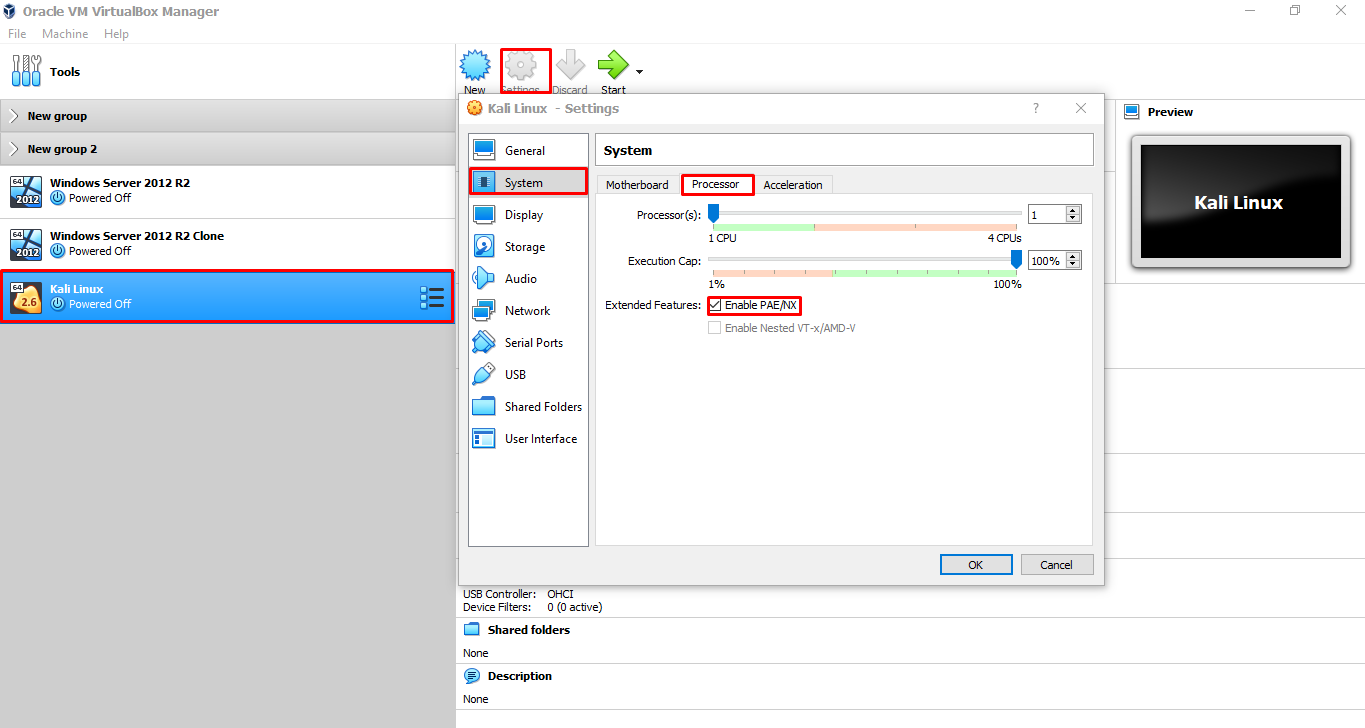Toggle the Enable PAE/NX checkbox

[714, 305]
